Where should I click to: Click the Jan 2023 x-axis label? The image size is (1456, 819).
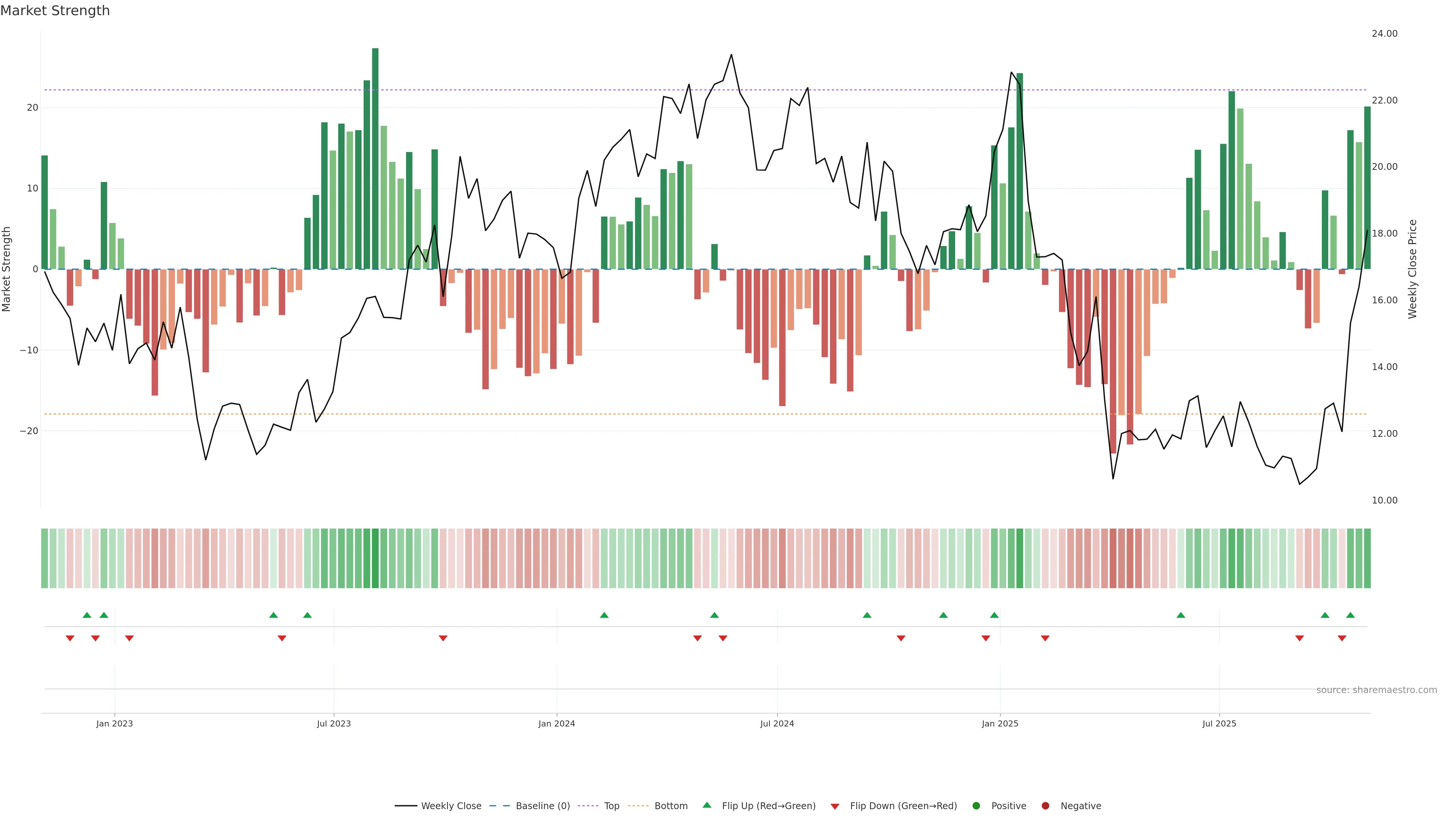114,723
